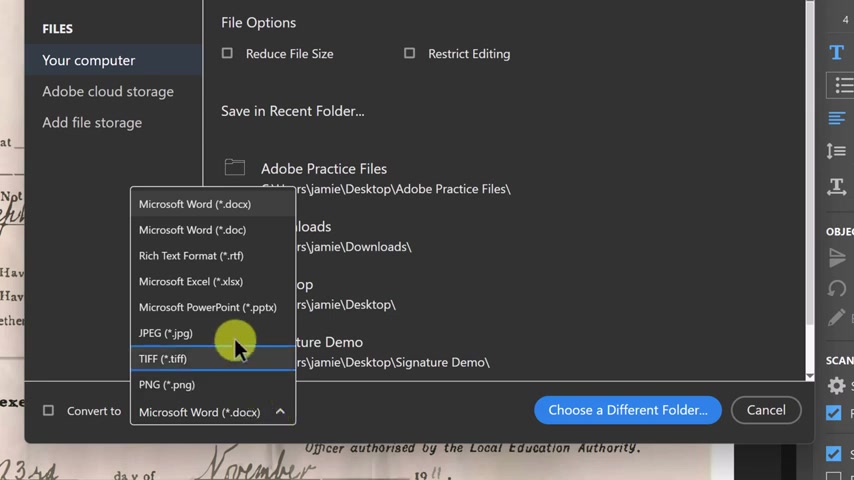
Task: Click the Adobe Practice Files folder icon
Action: [235, 167]
